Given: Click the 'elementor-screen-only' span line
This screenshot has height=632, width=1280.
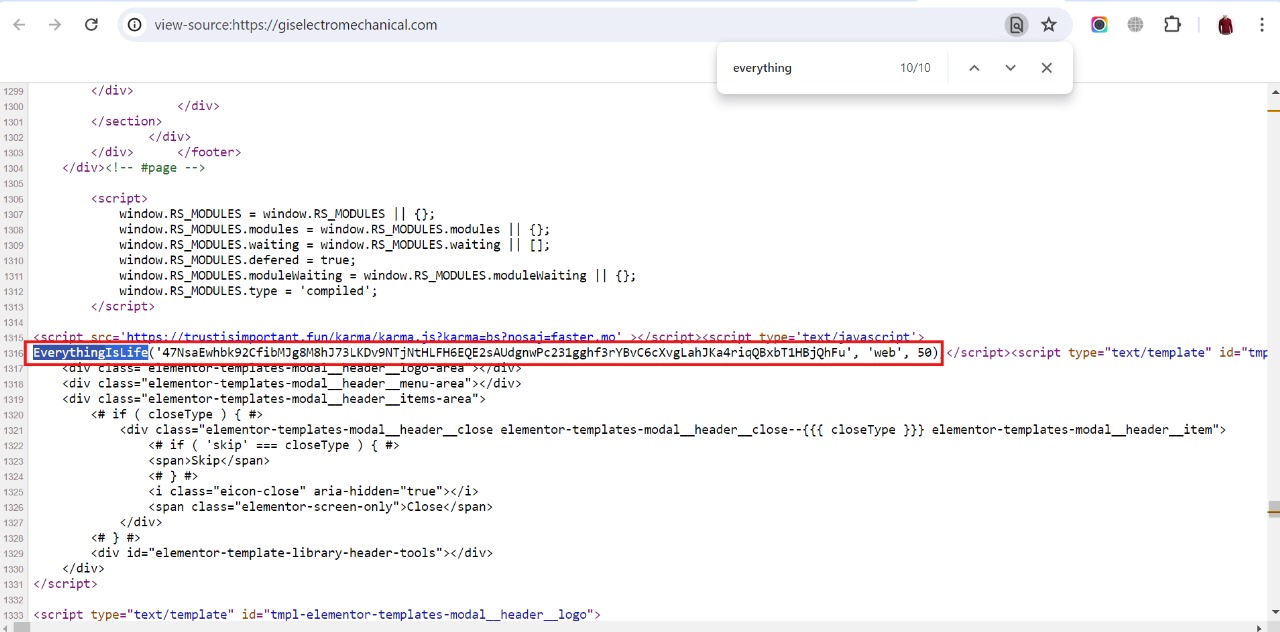Looking at the screenshot, I should (x=320, y=507).
